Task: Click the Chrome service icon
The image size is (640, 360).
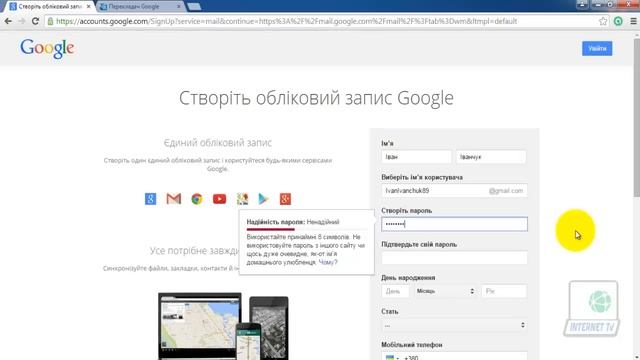Action: click(197, 199)
